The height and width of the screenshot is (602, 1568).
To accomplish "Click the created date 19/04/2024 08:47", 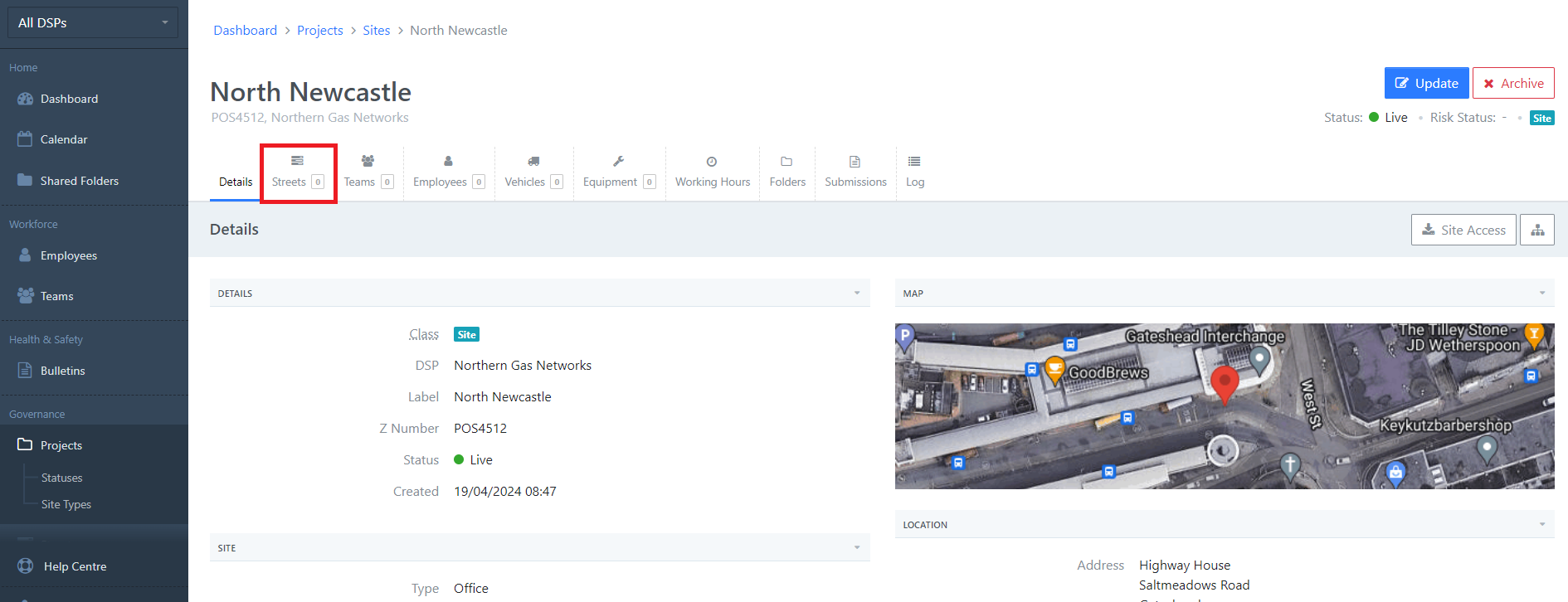I will (x=505, y=491).
